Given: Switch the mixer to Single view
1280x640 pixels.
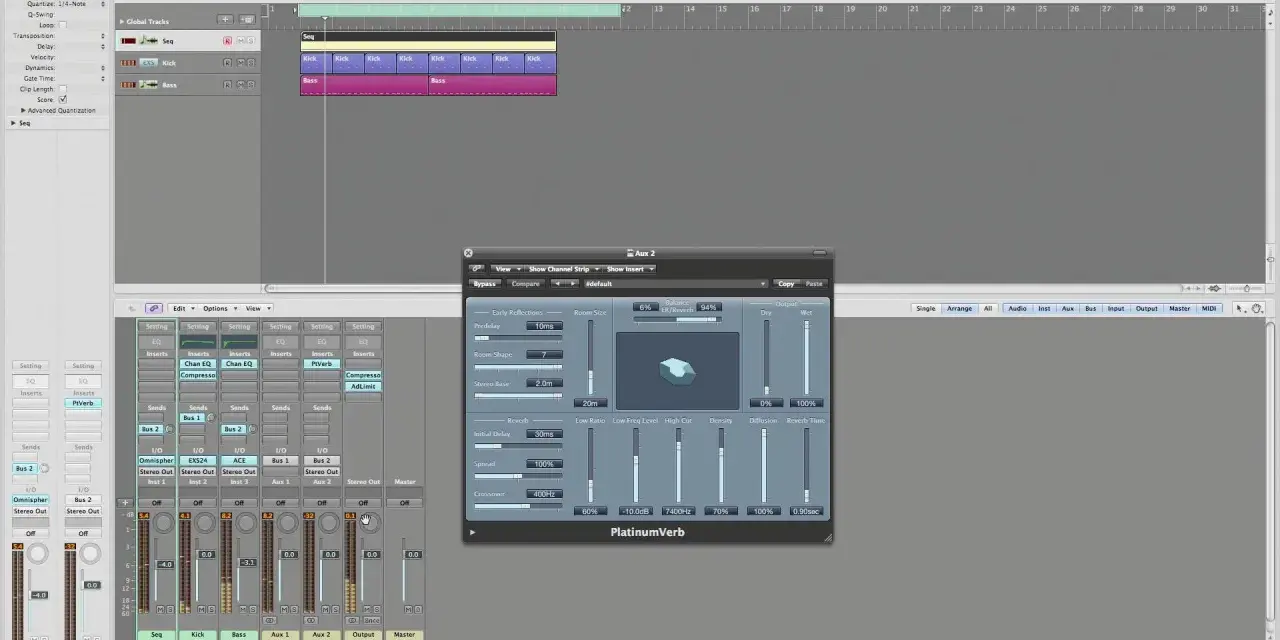Looking at the screenshot, I should [926, 308].
